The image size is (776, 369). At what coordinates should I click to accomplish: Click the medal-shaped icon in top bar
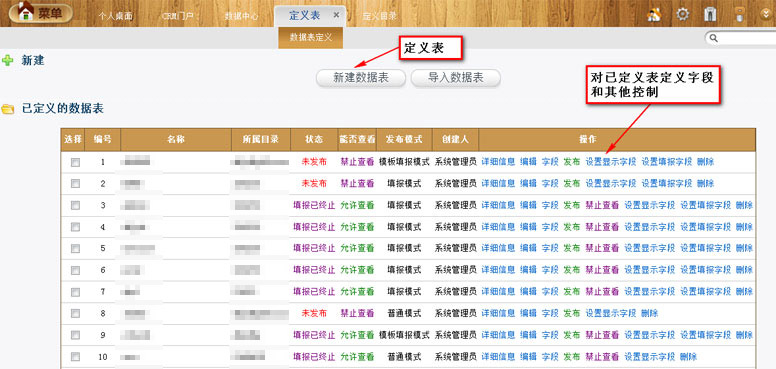(x=739, y=14)
